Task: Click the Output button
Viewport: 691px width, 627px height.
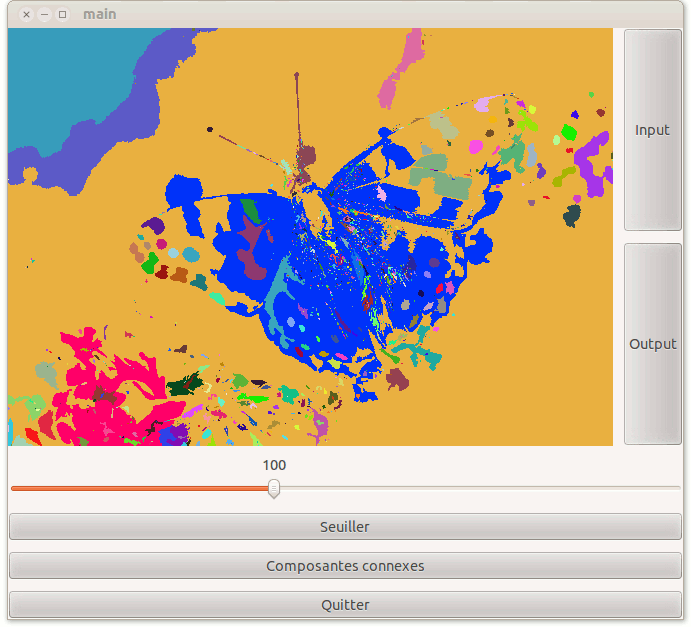Action: pos(652,344)
